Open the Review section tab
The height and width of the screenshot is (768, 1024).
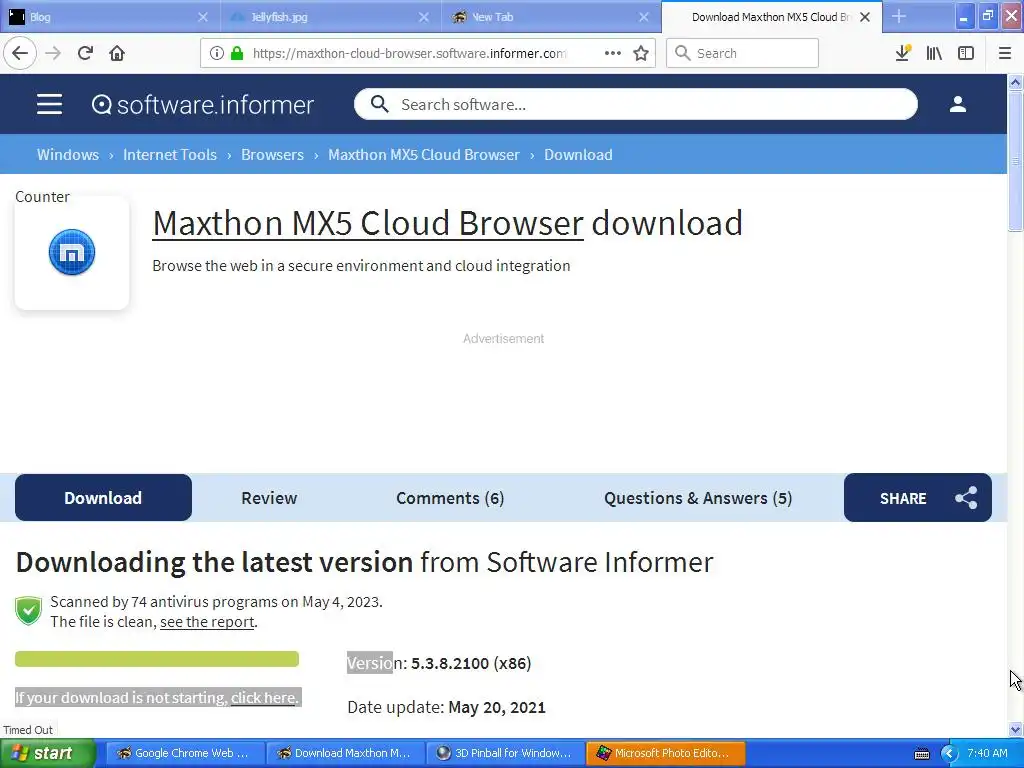point(269,498)
